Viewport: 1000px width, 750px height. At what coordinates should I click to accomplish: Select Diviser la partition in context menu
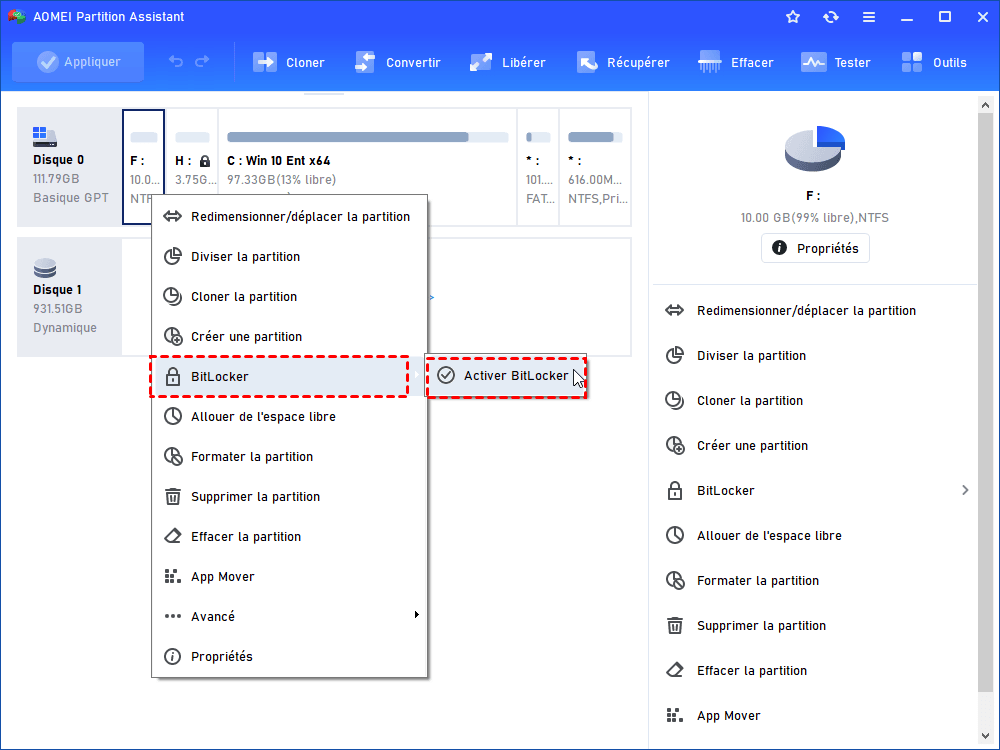290,256
